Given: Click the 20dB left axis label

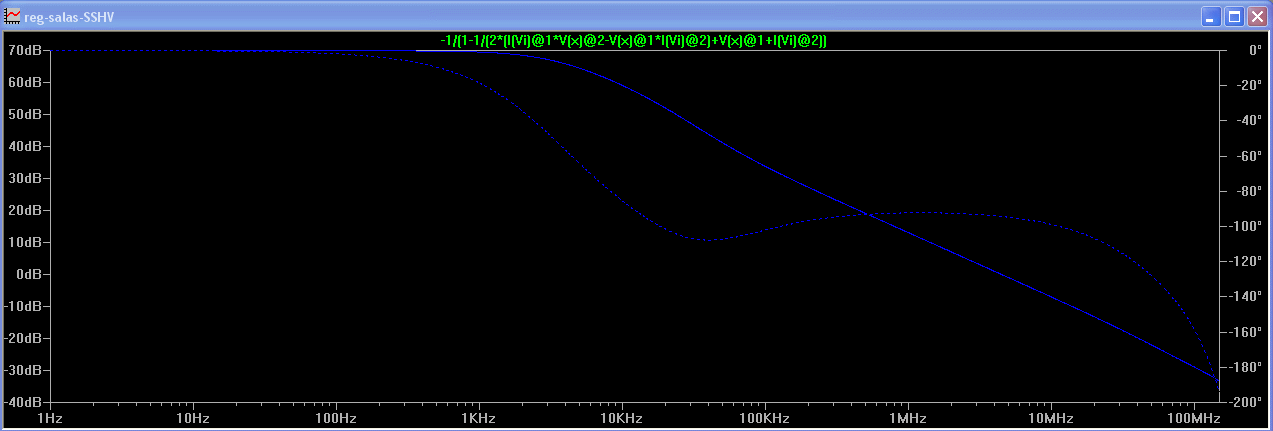Looking at the screenshot, I should (x=26, y=210).
